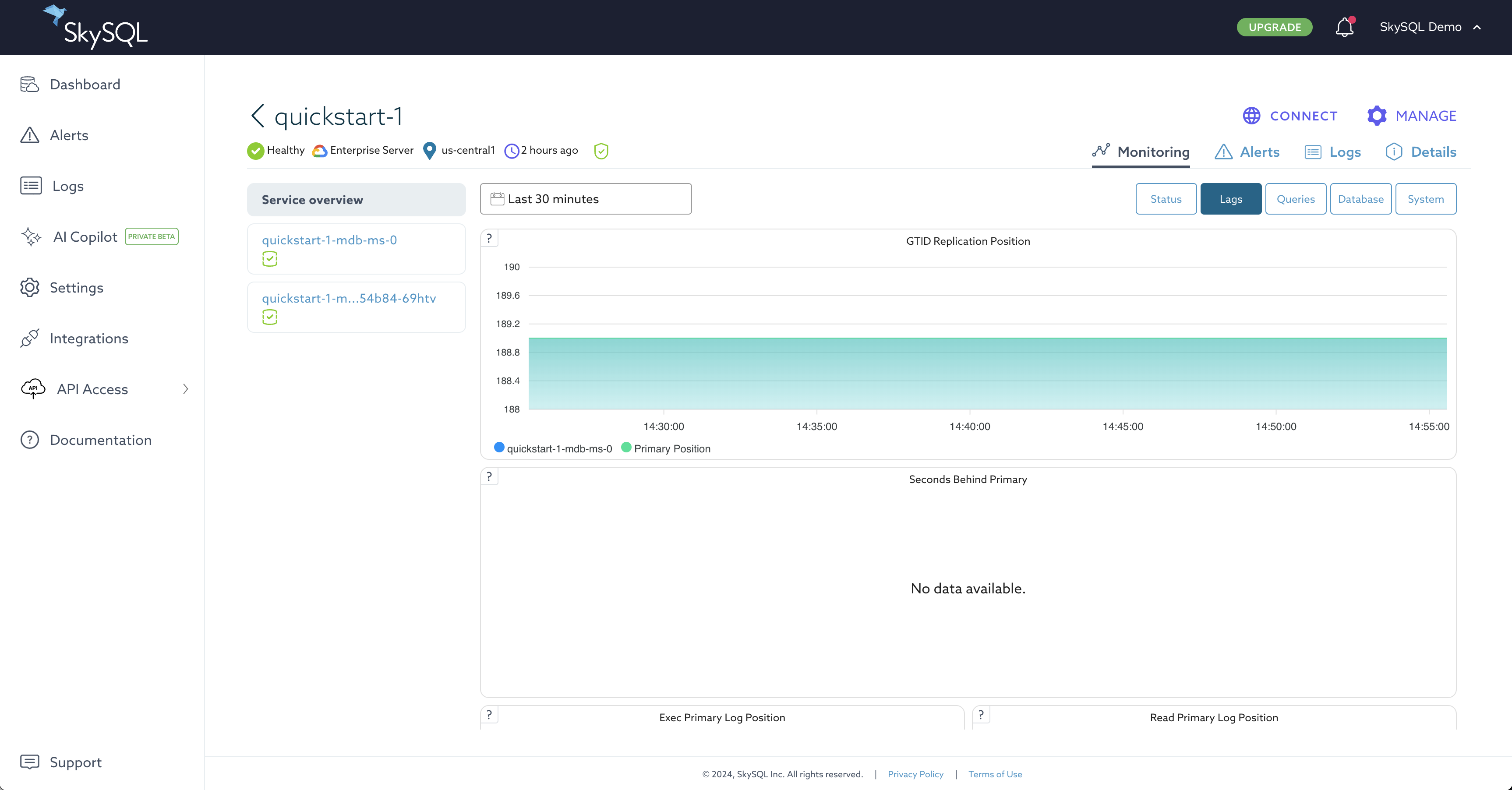Click the MANAGE gear icon
This screenshot has width=1512, height=790.
coord(1377,116)
